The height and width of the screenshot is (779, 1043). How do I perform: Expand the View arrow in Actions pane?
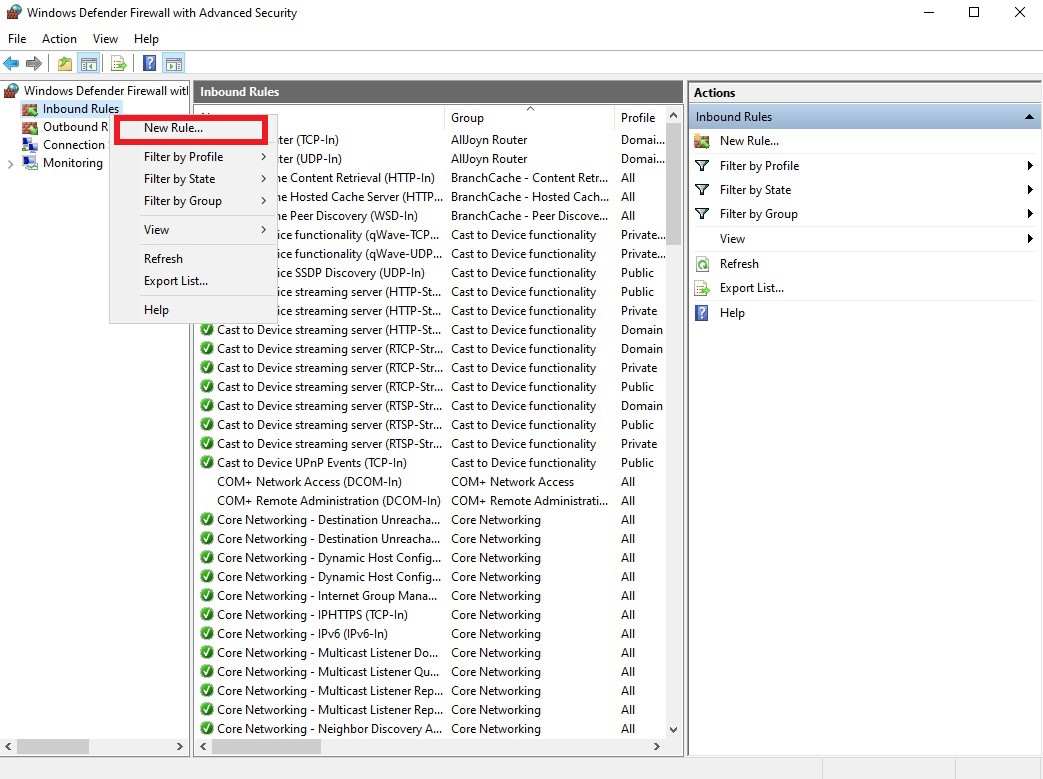pyautogui.click(x=1030, y=239)
